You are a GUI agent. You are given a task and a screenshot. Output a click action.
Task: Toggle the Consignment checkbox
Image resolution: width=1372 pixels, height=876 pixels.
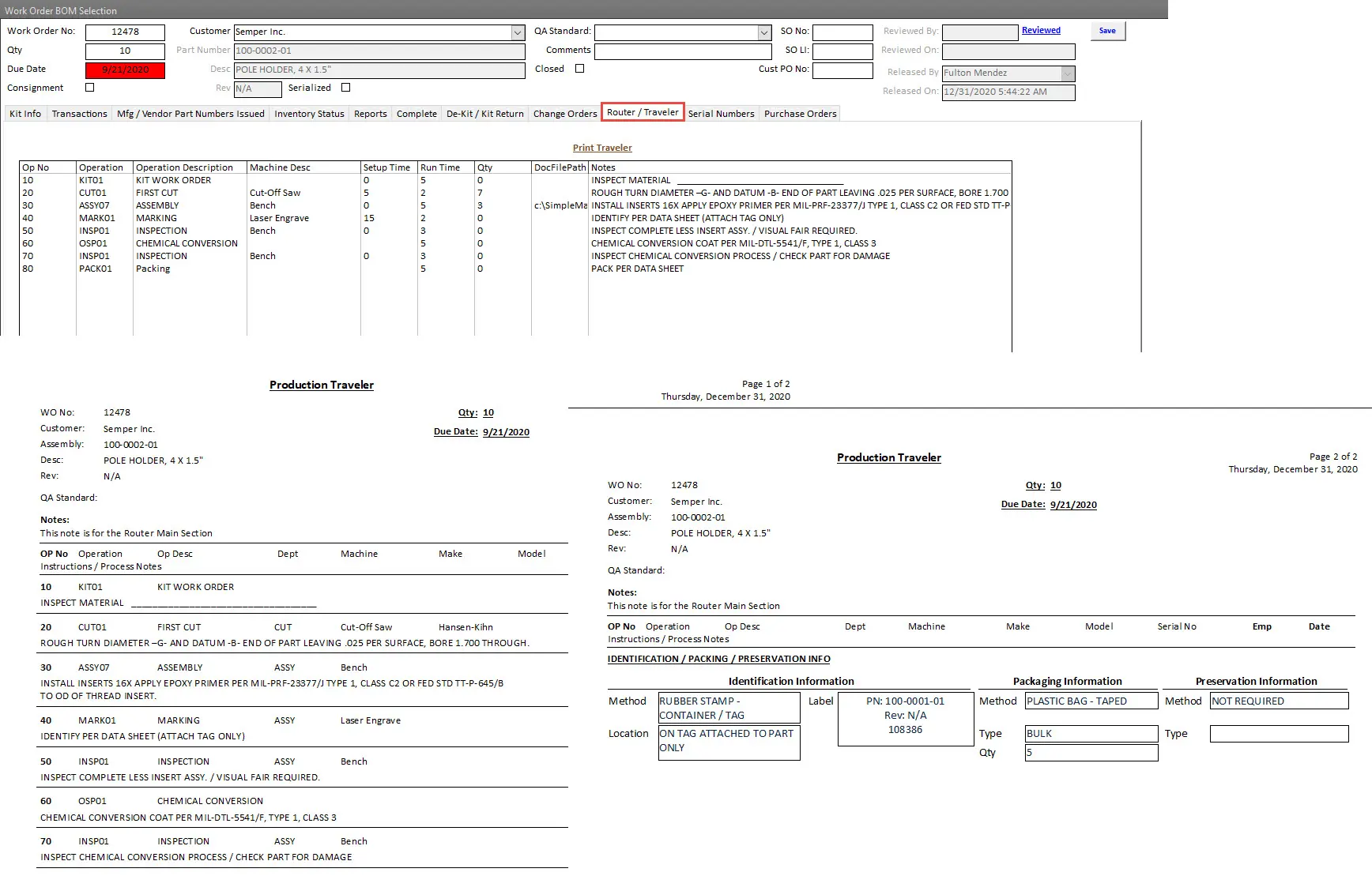click(89, 88)
